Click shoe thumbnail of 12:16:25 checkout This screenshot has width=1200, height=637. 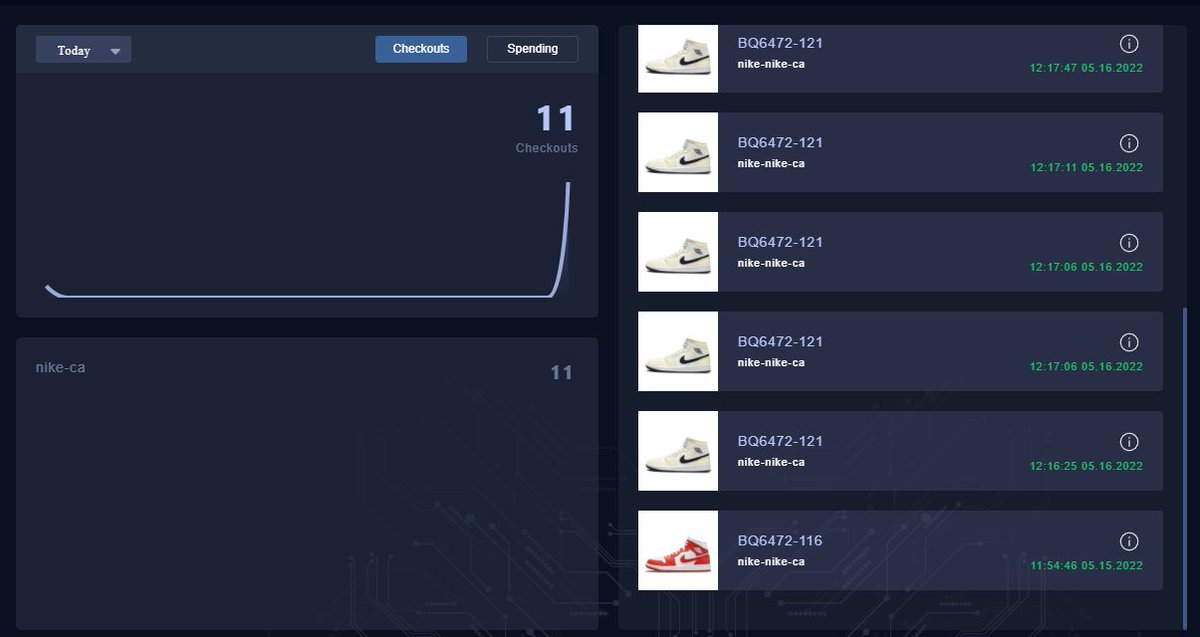tap(678, 451)
